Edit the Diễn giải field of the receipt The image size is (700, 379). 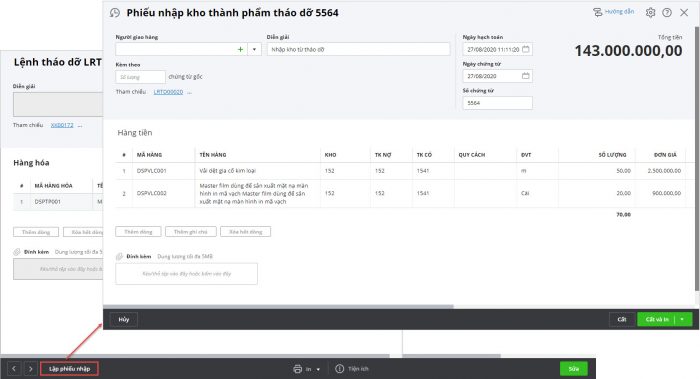(358, 49)
